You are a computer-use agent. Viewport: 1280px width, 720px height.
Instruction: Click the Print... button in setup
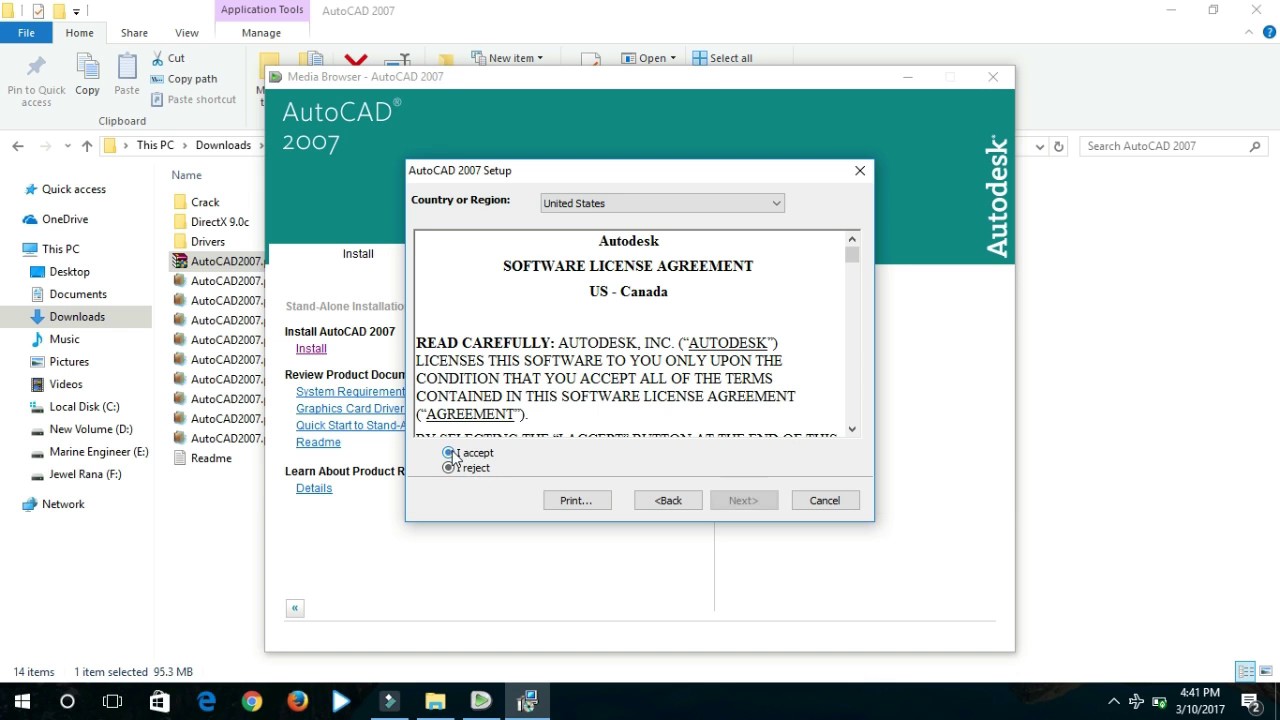click(x=577, y=500)
